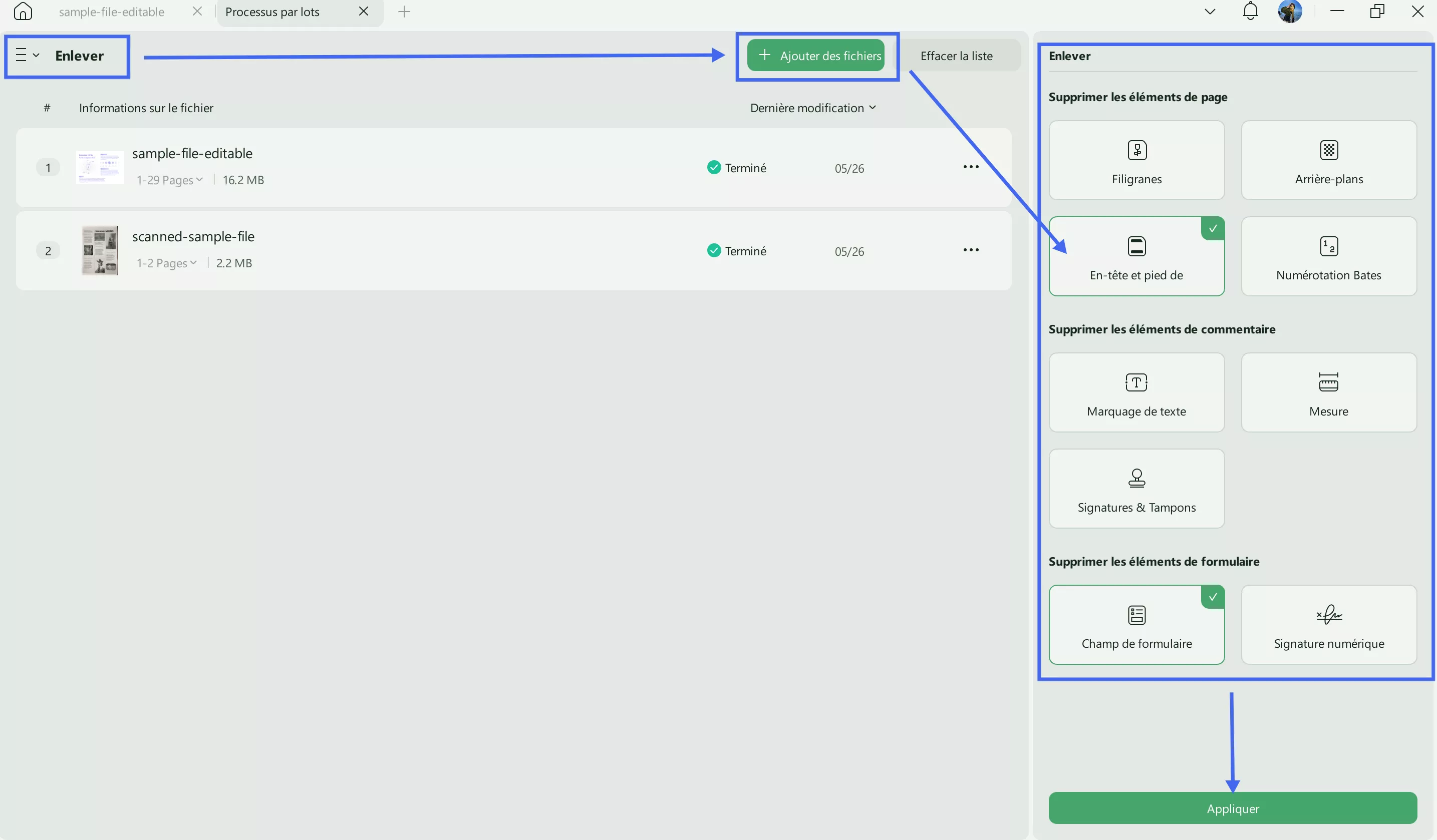This screenshot has height=840, width=1437.
Task: Select the Numérotation Bates removal option
Action: point(1329,256)
